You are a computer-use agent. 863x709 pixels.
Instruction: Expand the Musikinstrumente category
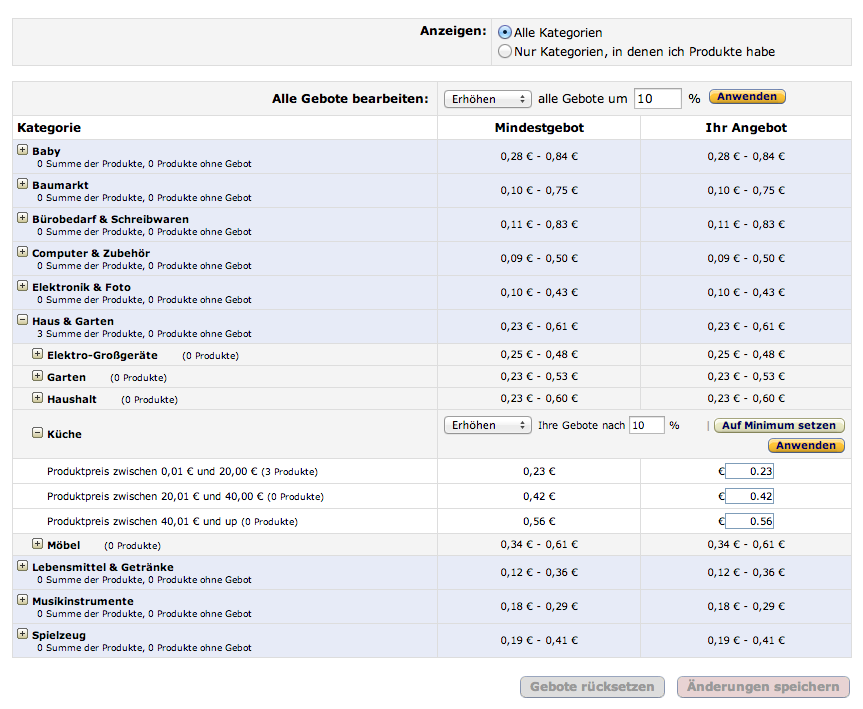click(23, 600)
